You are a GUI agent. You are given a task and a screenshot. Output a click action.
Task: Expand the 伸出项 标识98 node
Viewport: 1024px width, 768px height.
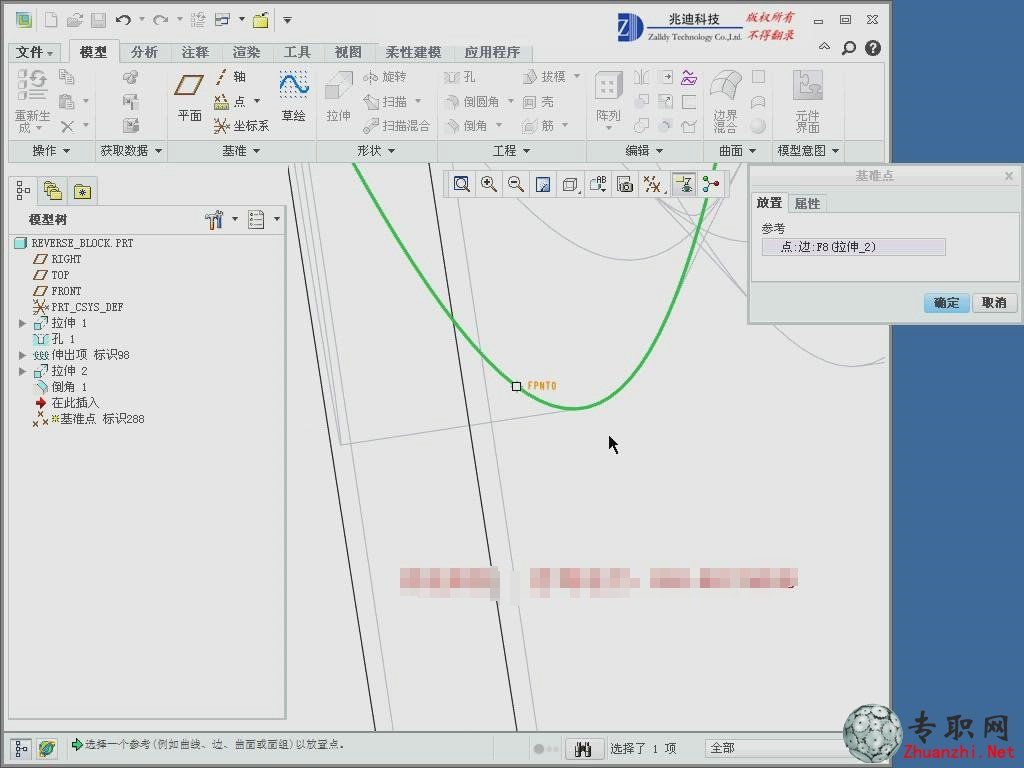click(22, 355)
